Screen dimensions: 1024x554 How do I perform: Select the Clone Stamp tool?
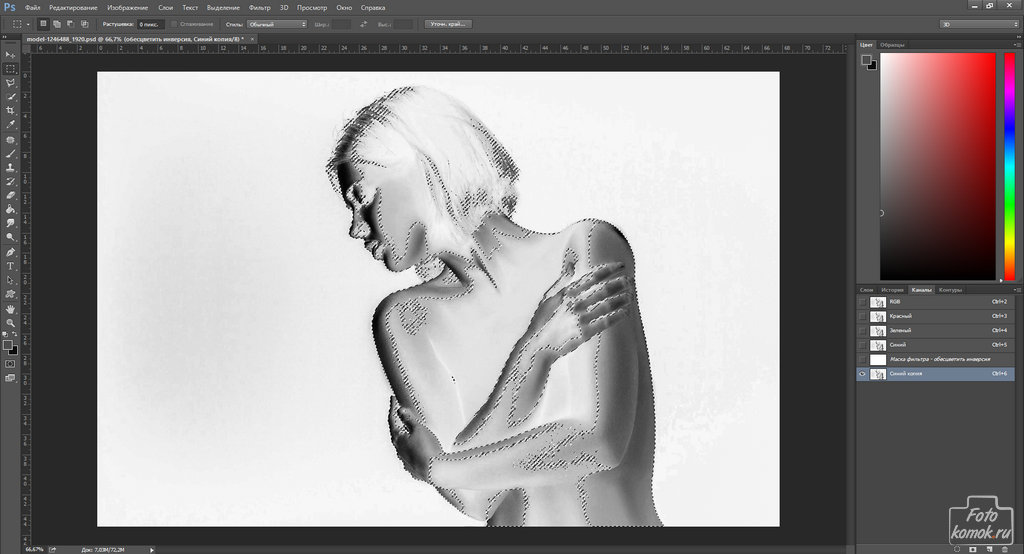(10, 168)
